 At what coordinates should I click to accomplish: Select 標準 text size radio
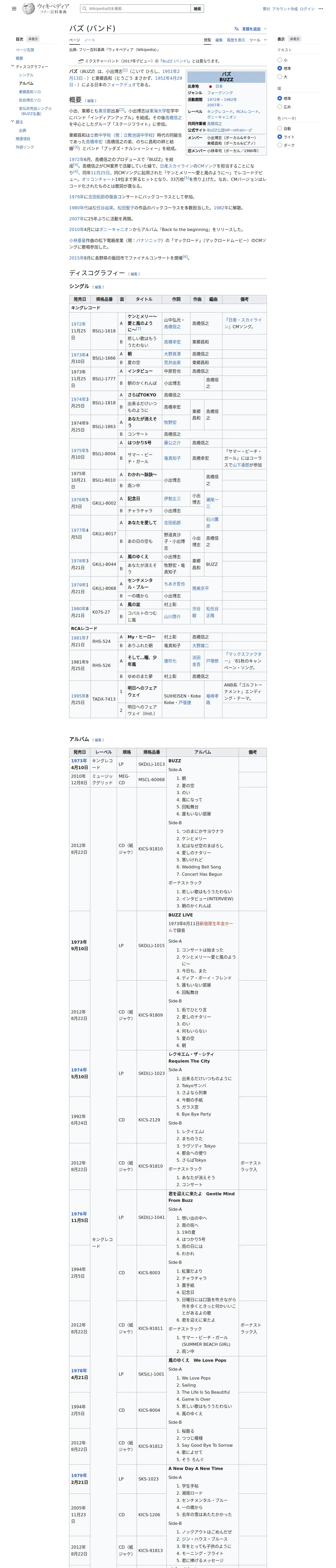point(280,68)
